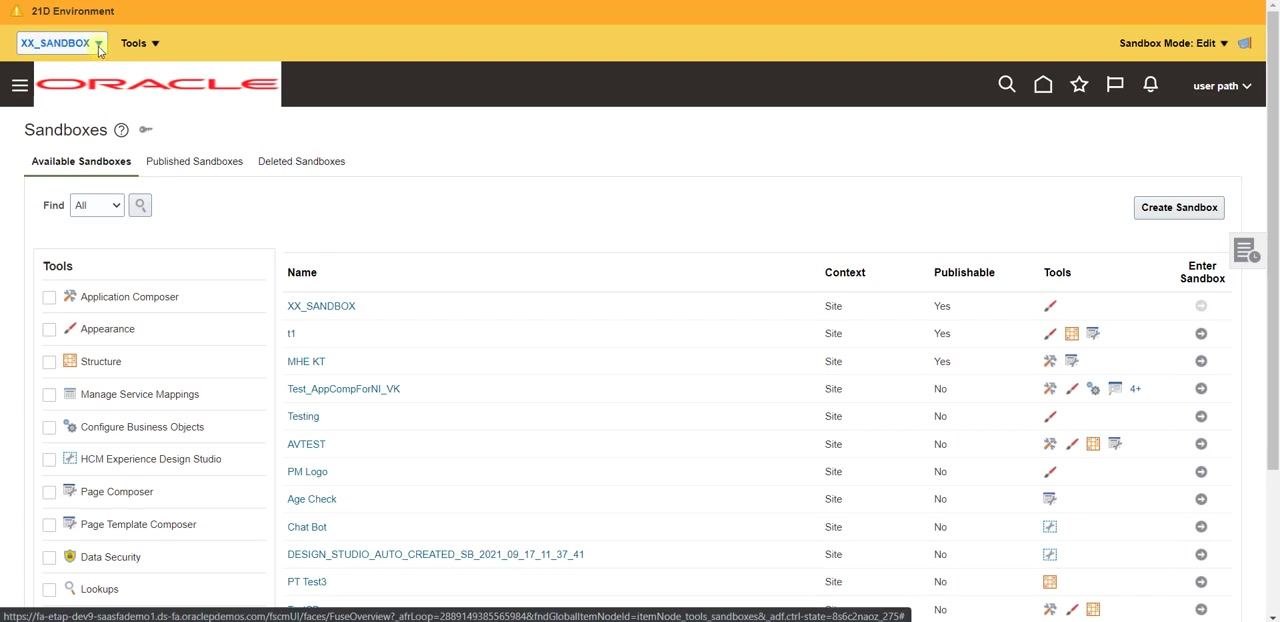
Task: Check the Application Composer checkbox
Action: coord(49,297)
